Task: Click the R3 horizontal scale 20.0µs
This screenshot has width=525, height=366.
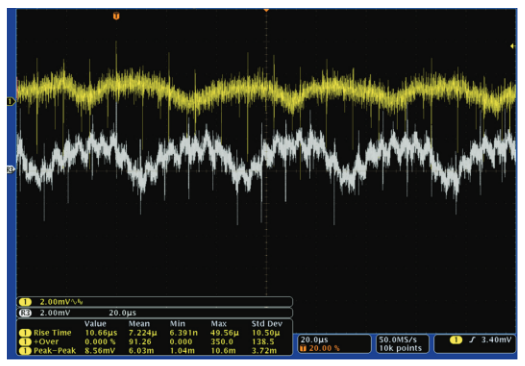Action: pos(122,313)
